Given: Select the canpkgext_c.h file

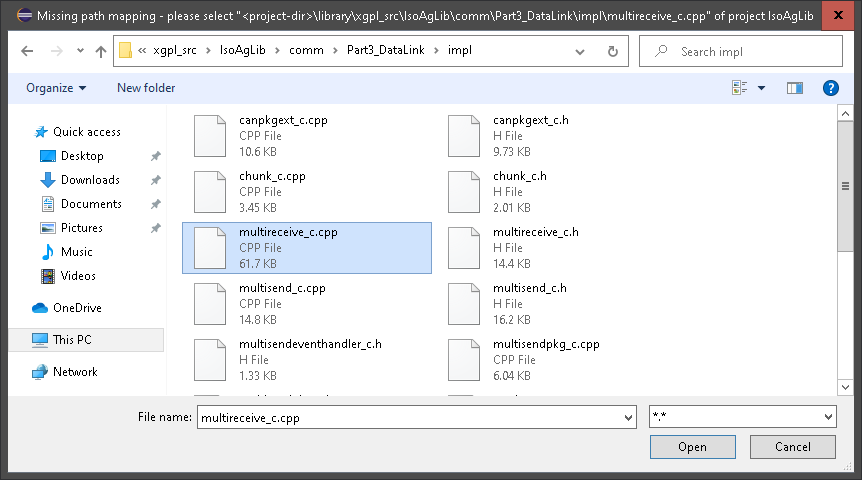Looking at the screenshot, I should point(561,136).
